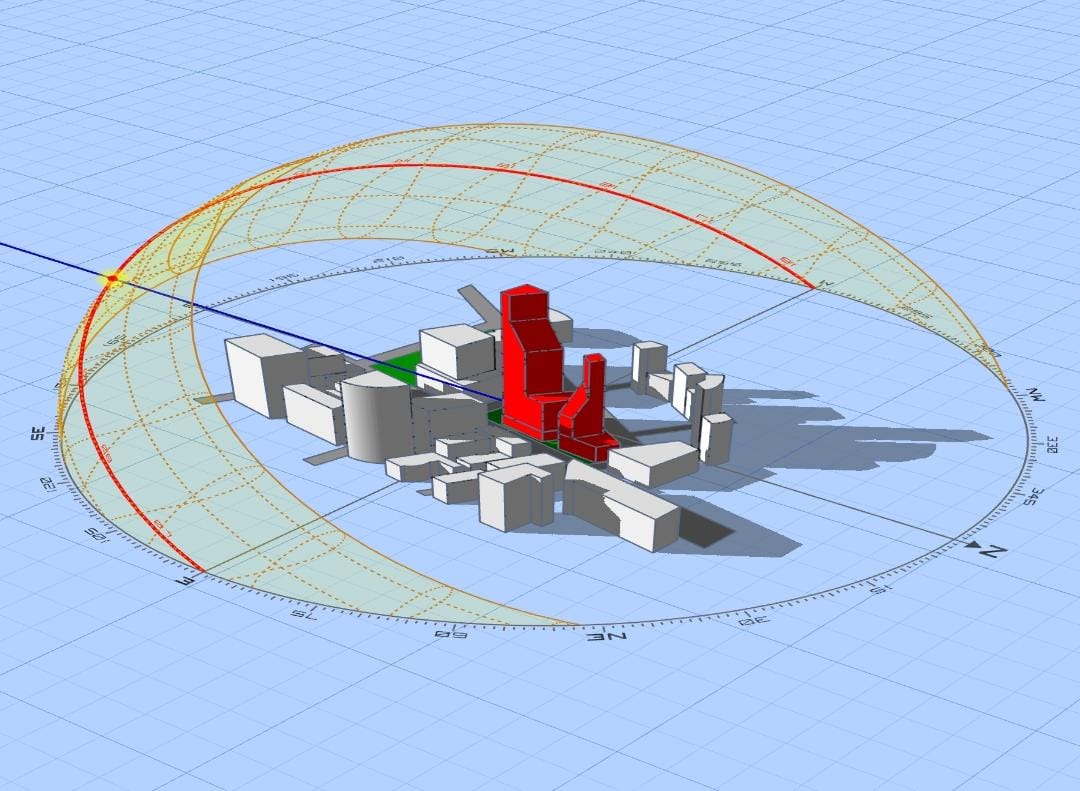The image size is (1080, 791).
Task: Click the '75' degree compass label
Action: point(303,613)
